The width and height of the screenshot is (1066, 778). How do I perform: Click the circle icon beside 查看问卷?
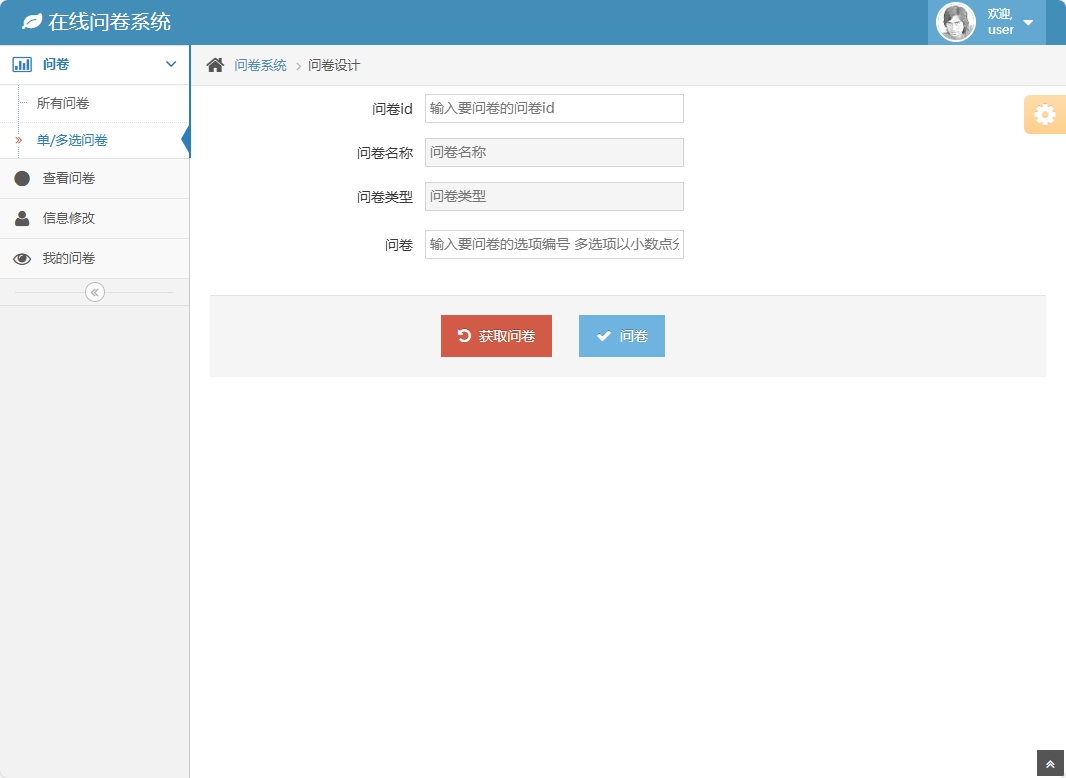pos(23,179)
